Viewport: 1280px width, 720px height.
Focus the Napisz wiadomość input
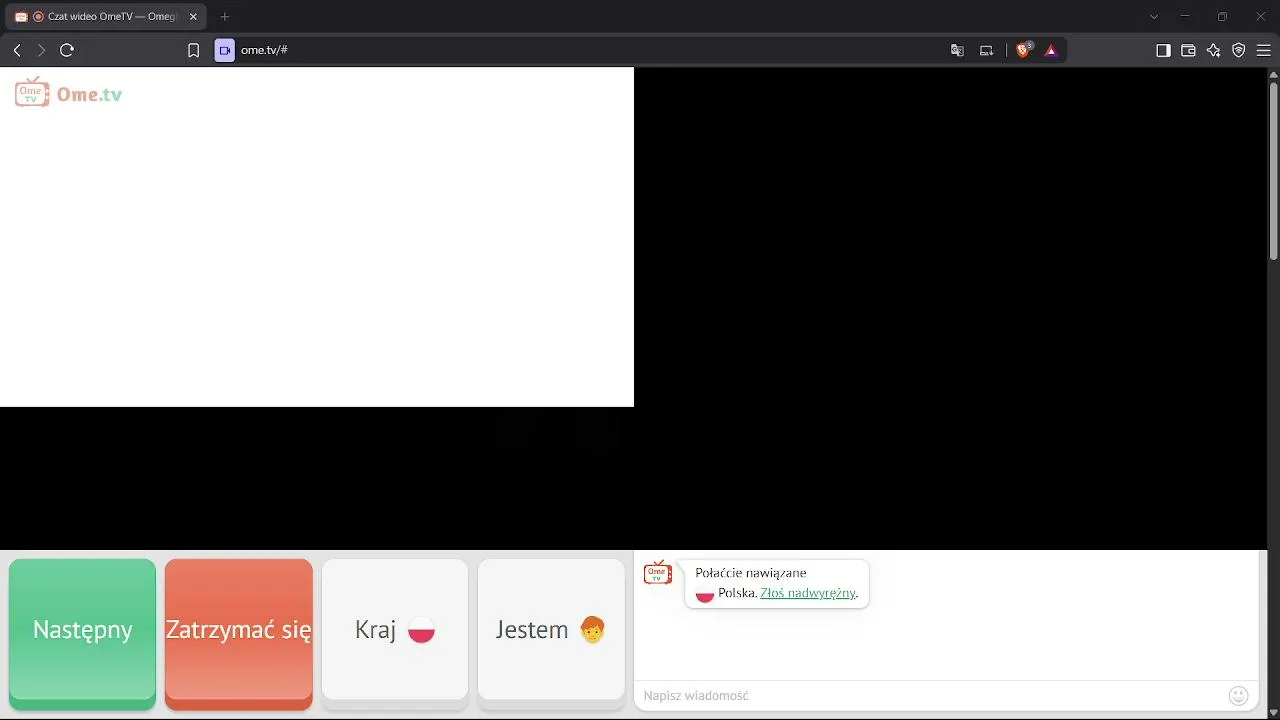(x=930, y=695)
